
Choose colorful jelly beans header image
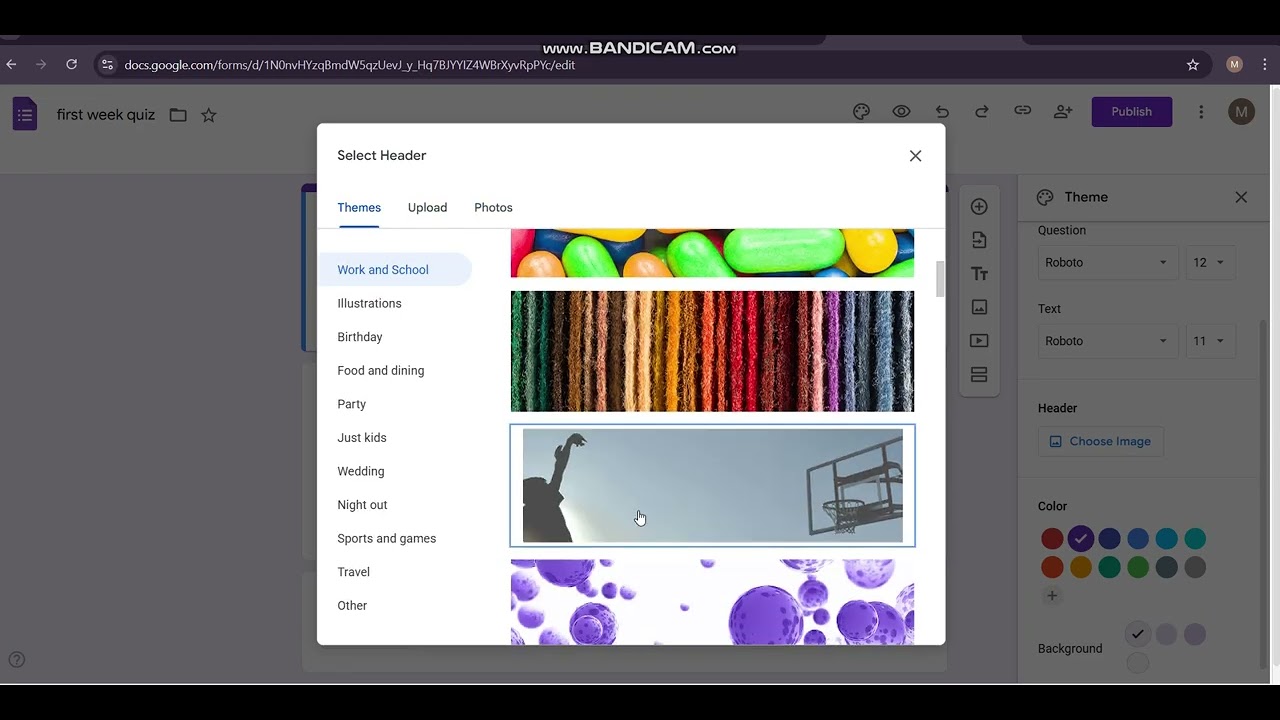click(x=712, y=253)
